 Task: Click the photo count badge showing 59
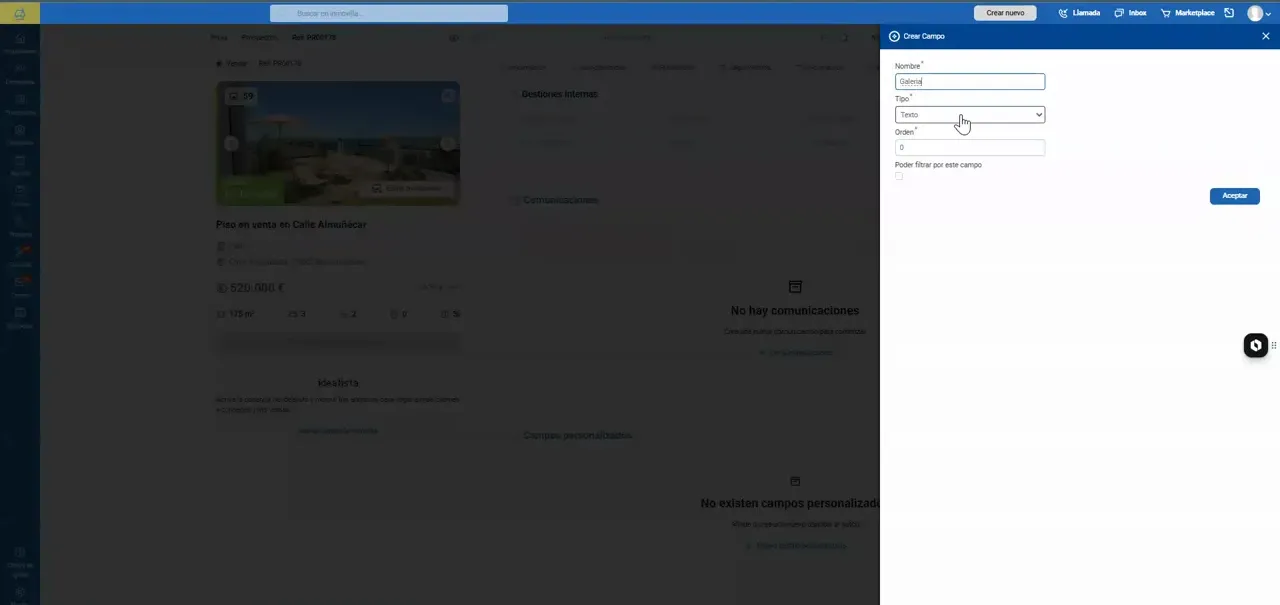coord(242,97)
